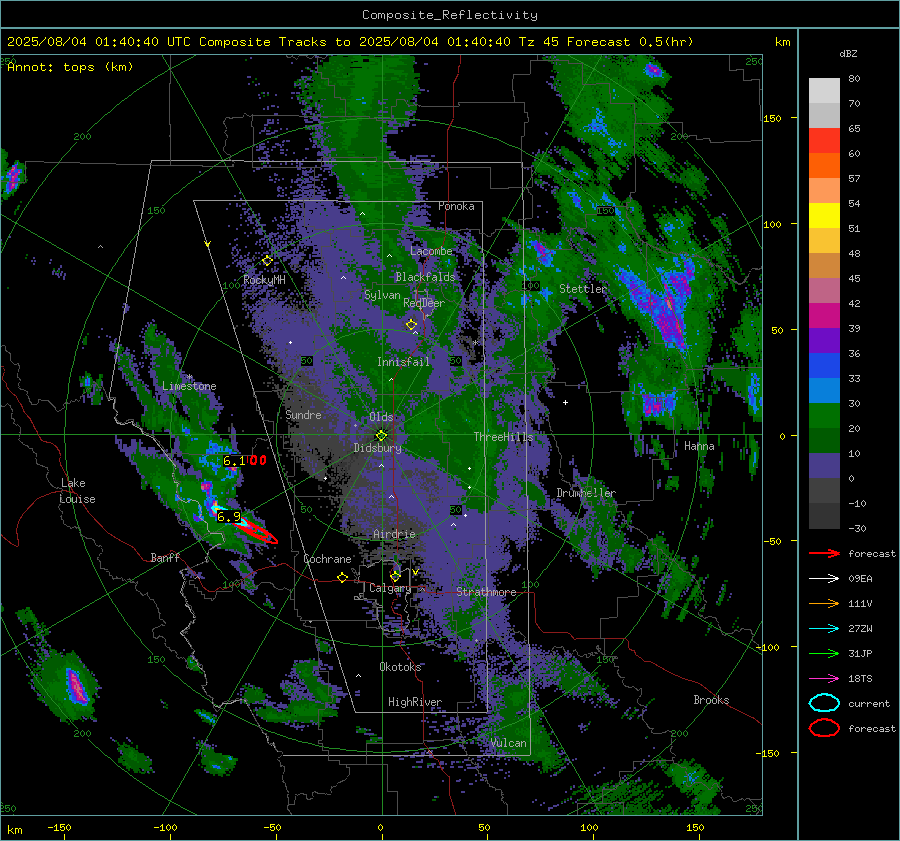900x841 pixels.
Task: Click the Stettler city label
Action: pyautogui.click(x=583, y=289)
